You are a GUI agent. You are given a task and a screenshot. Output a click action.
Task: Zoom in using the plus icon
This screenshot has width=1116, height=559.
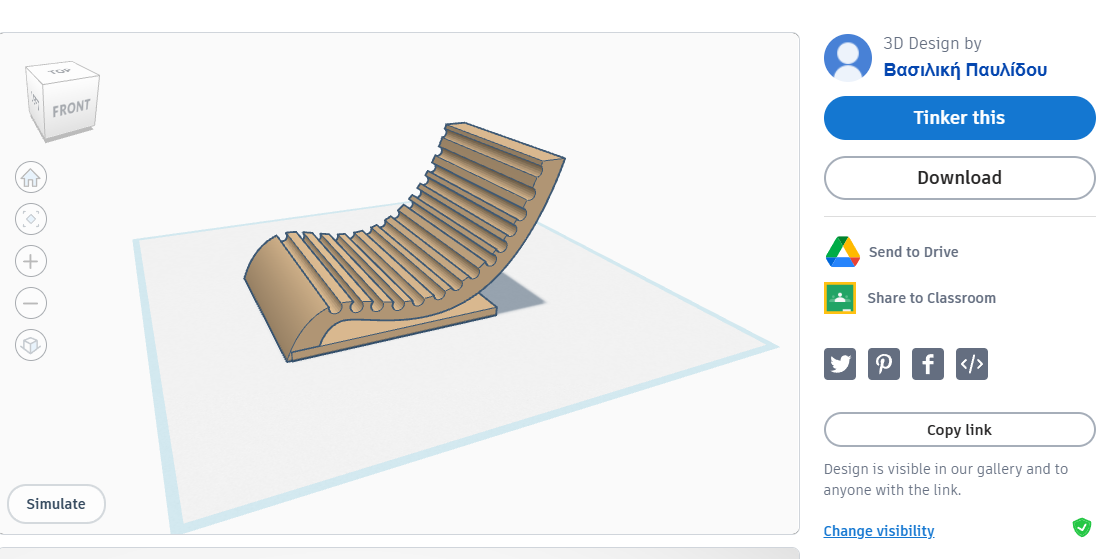[x=31, y=261]
